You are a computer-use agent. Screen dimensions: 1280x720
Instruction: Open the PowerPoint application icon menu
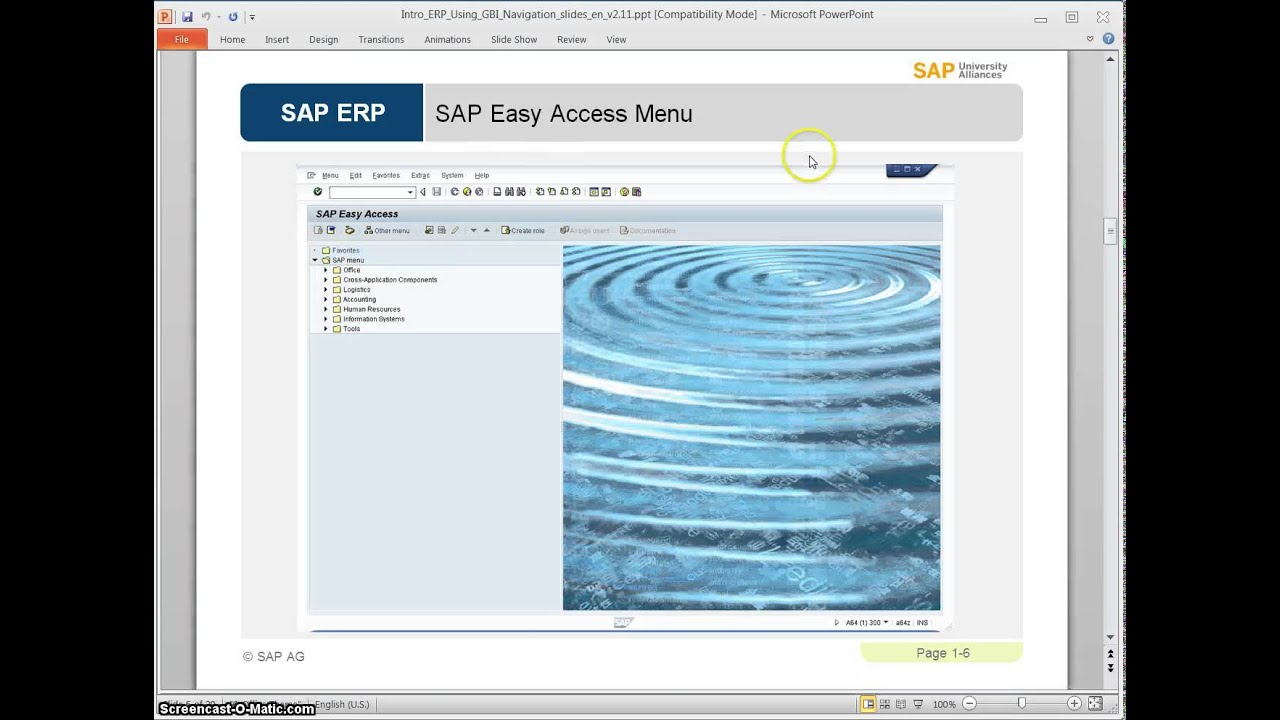coord(166,16)
